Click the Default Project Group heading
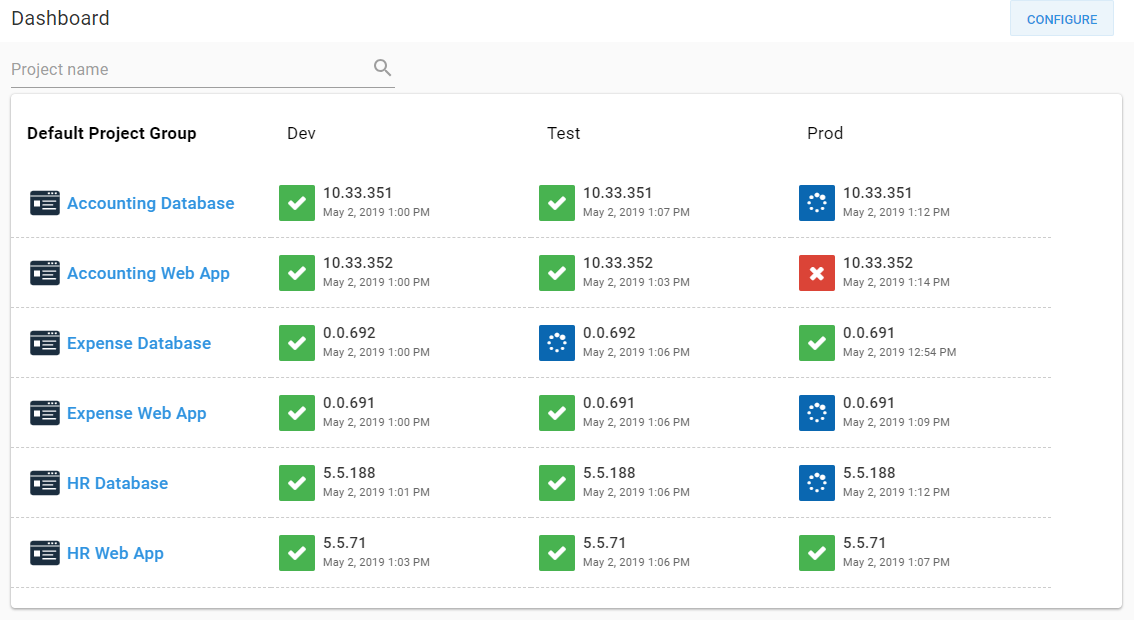Viewport: 1134px width, 620px height. 111,132
